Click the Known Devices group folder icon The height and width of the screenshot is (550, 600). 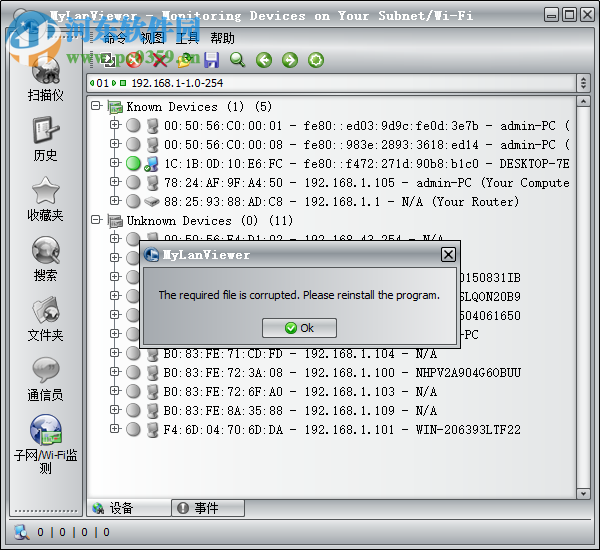pos(115,107)
